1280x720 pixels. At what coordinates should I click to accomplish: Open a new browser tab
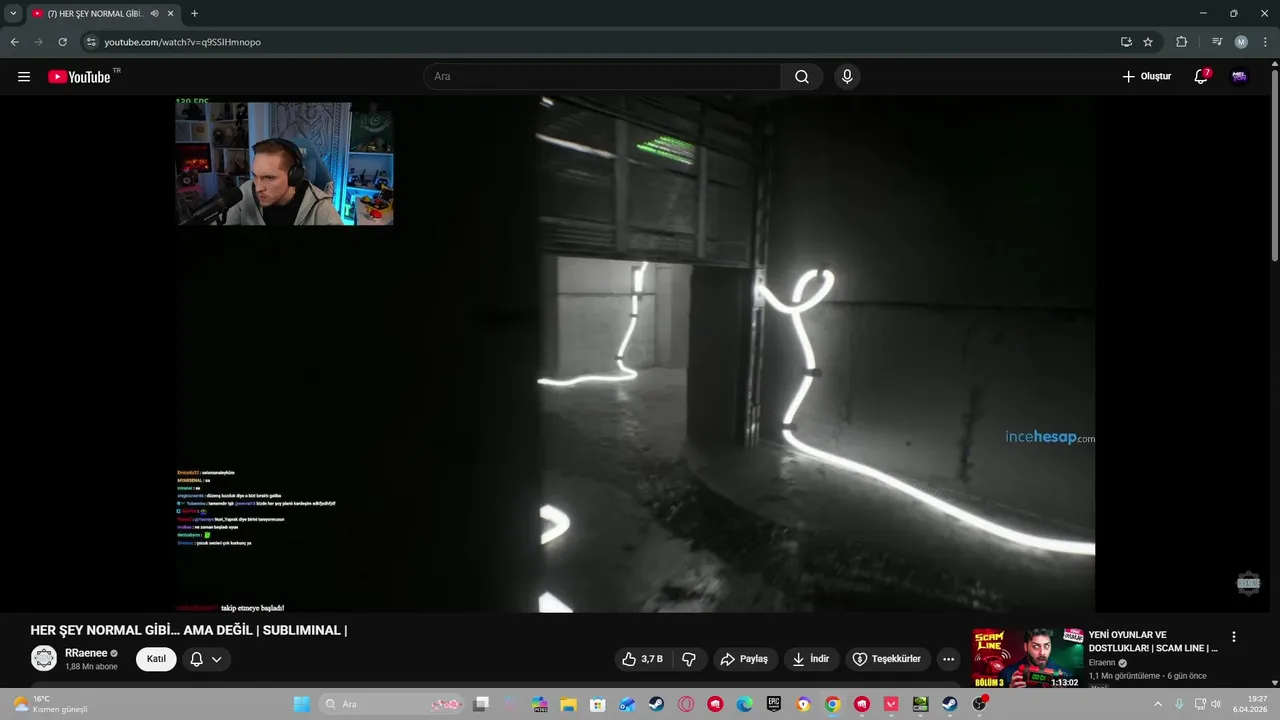(194, 14)
